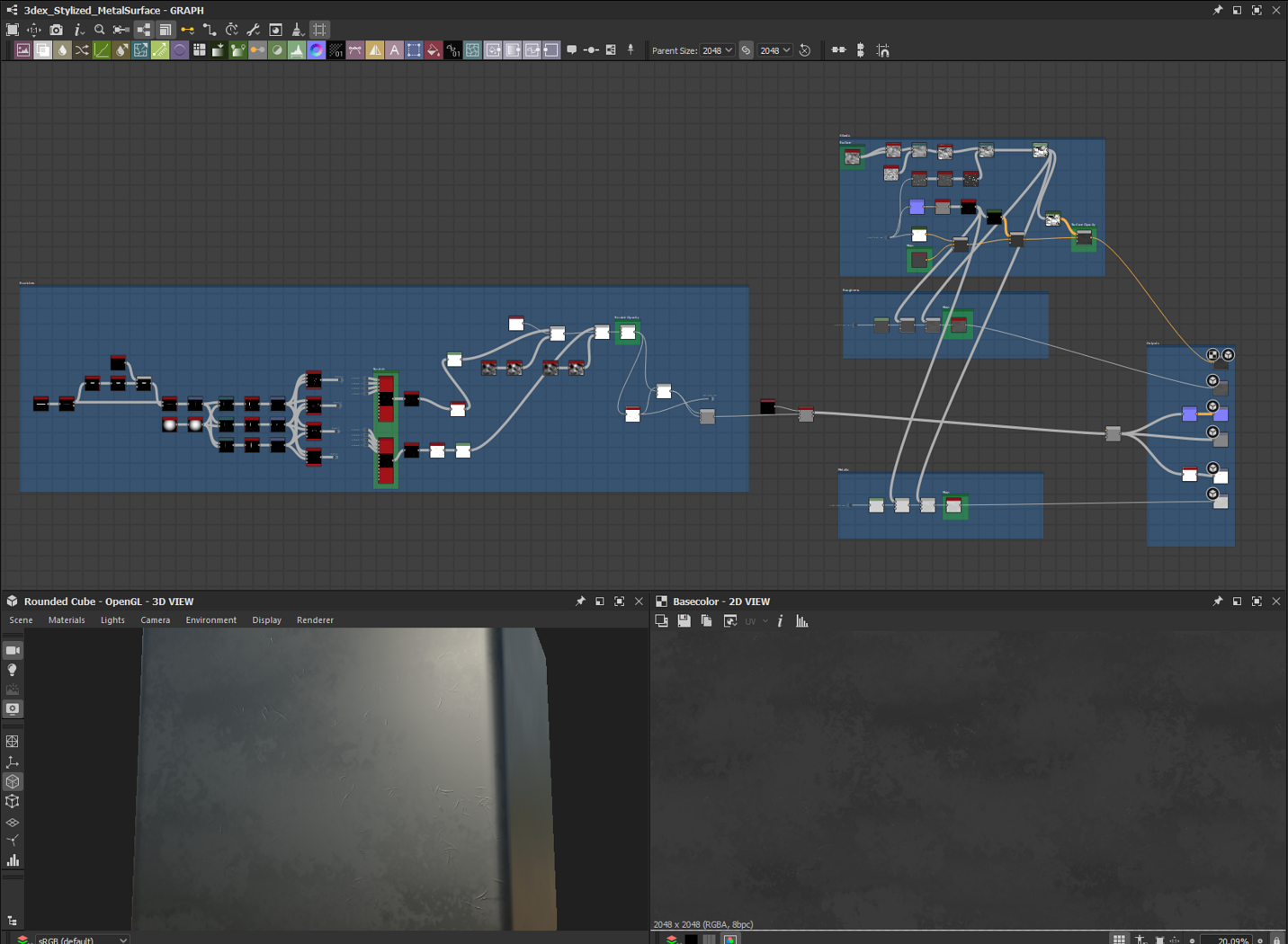
Task: Add a Uniform Color node (paint bucket)
Action: click(434, 50)
